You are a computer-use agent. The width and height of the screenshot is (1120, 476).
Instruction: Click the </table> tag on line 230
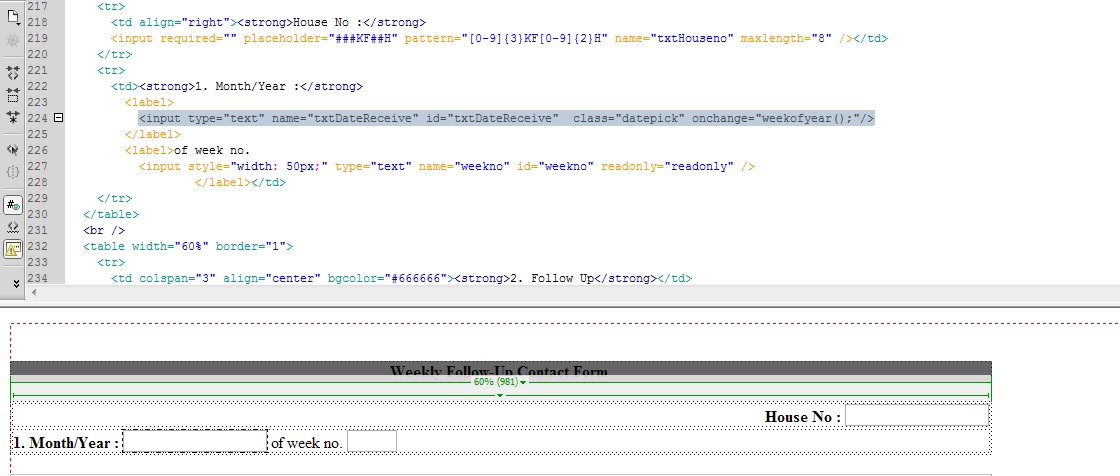pos(111,214)
